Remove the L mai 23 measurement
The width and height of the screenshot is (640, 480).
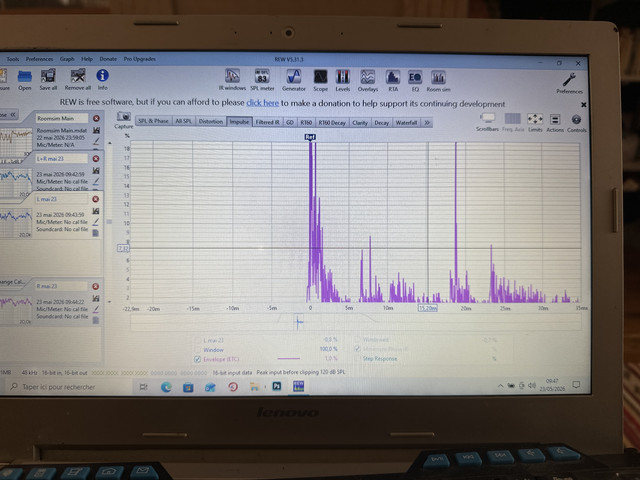pyautogui.click(x=96, y=199)
